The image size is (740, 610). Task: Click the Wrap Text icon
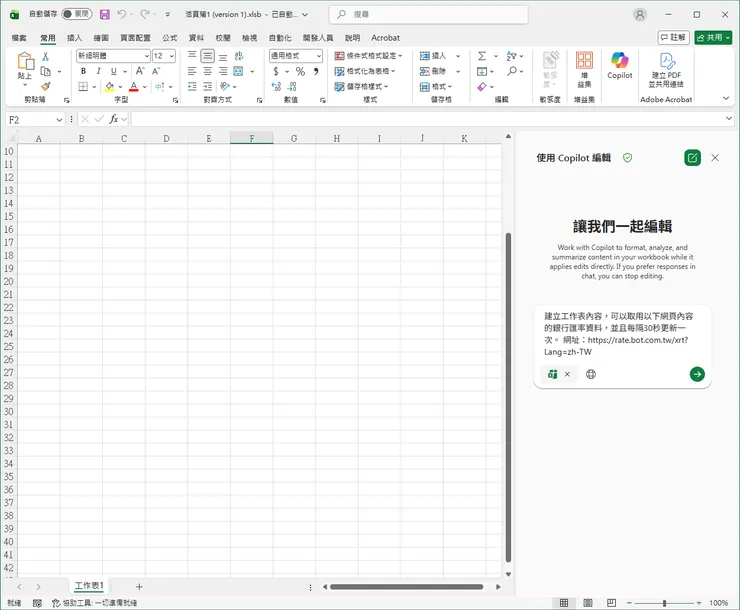[239, 56]
